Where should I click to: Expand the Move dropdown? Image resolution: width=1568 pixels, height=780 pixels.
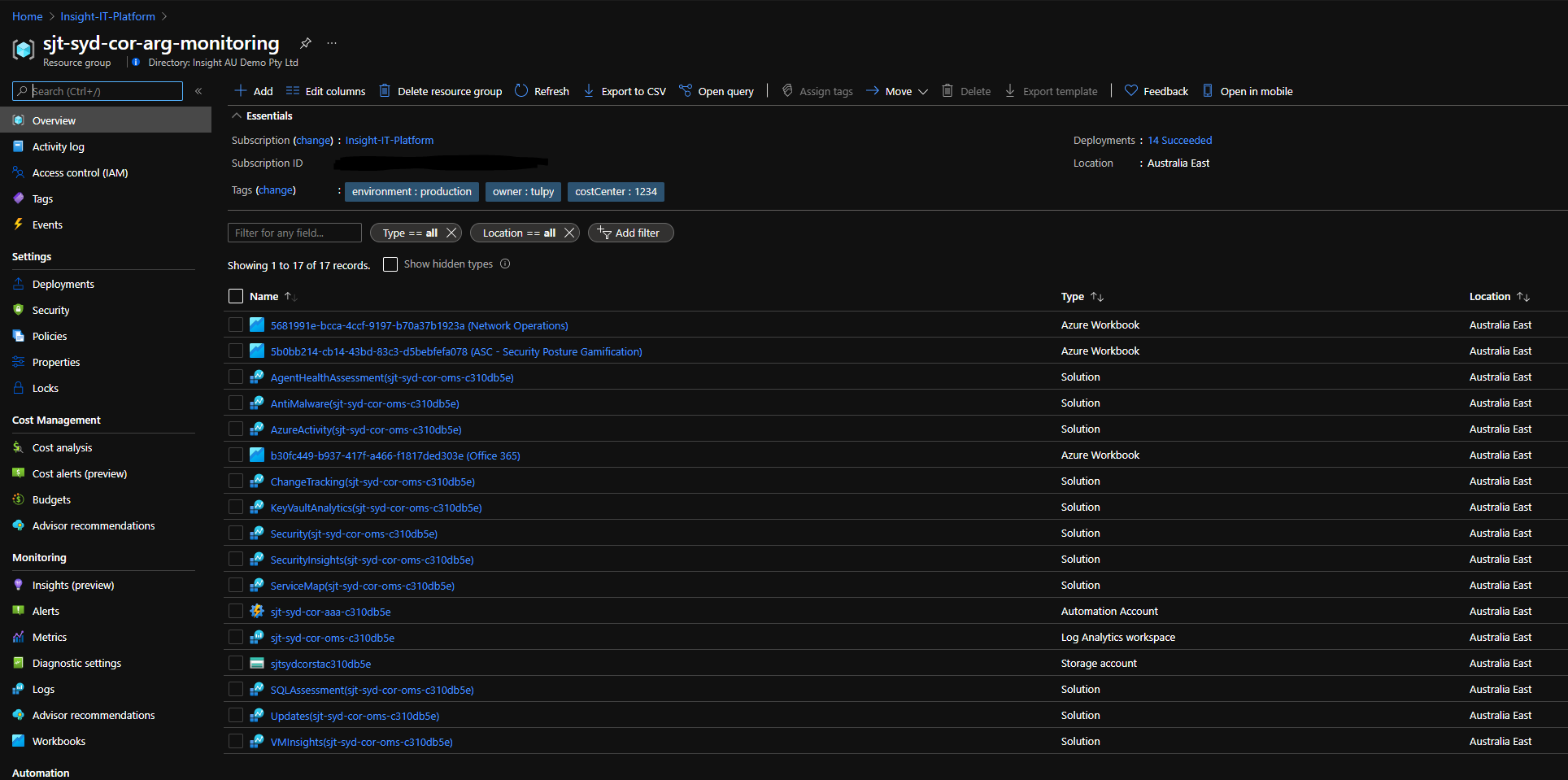pyautogui.click(x=897, y=91)
